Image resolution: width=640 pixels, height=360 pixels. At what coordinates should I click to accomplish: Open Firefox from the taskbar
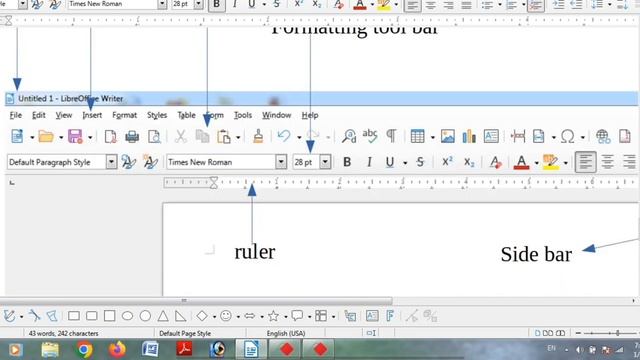point(118,349)
